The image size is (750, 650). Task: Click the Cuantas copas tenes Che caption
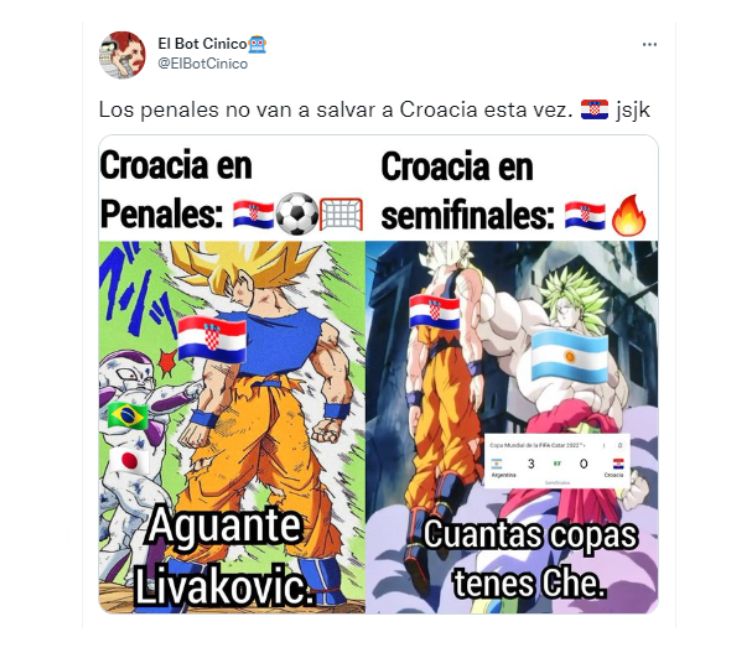tap(529, 558)
